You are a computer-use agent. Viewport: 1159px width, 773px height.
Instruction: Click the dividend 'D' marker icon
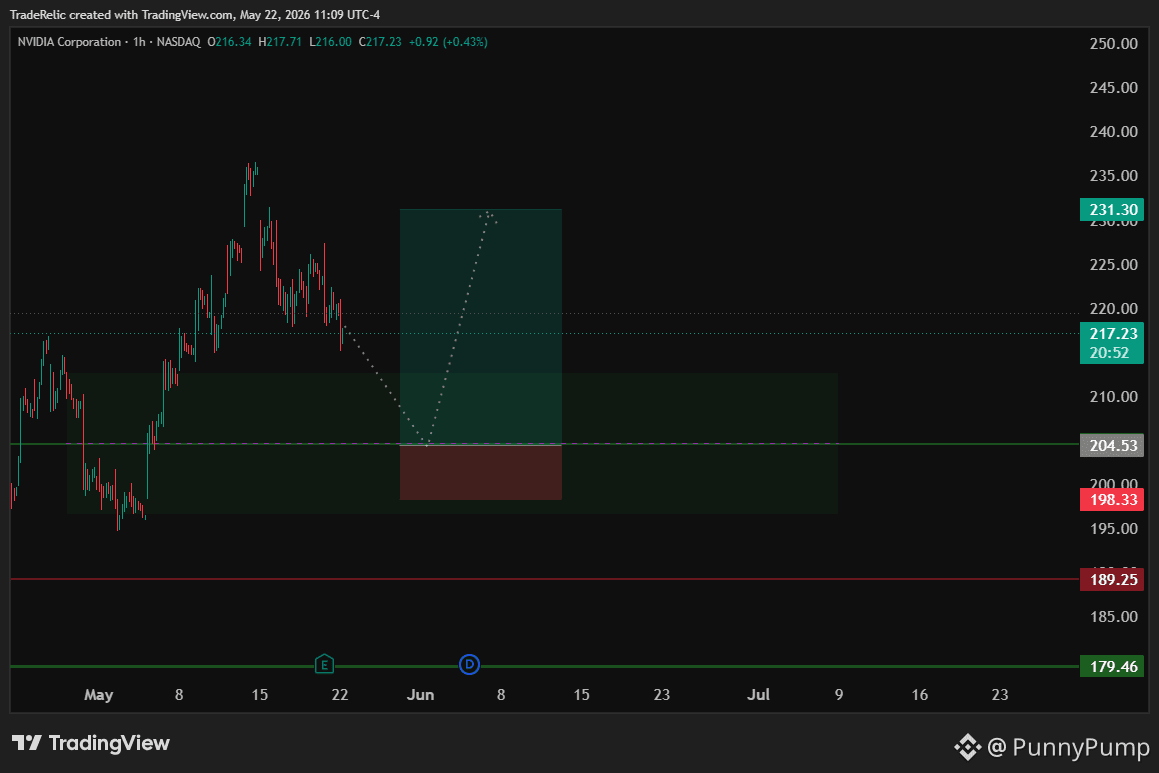[x=469, y=664]
